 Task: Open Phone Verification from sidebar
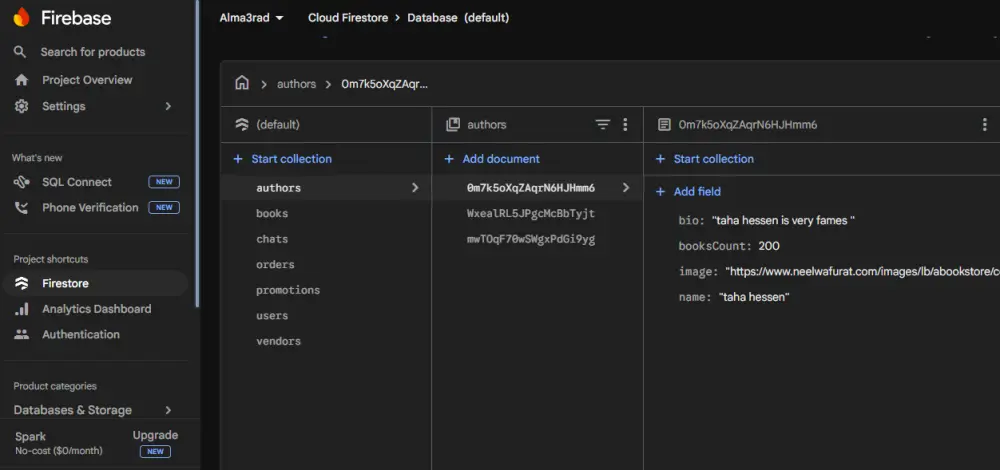pyautogui.click(x=90, y=207)
